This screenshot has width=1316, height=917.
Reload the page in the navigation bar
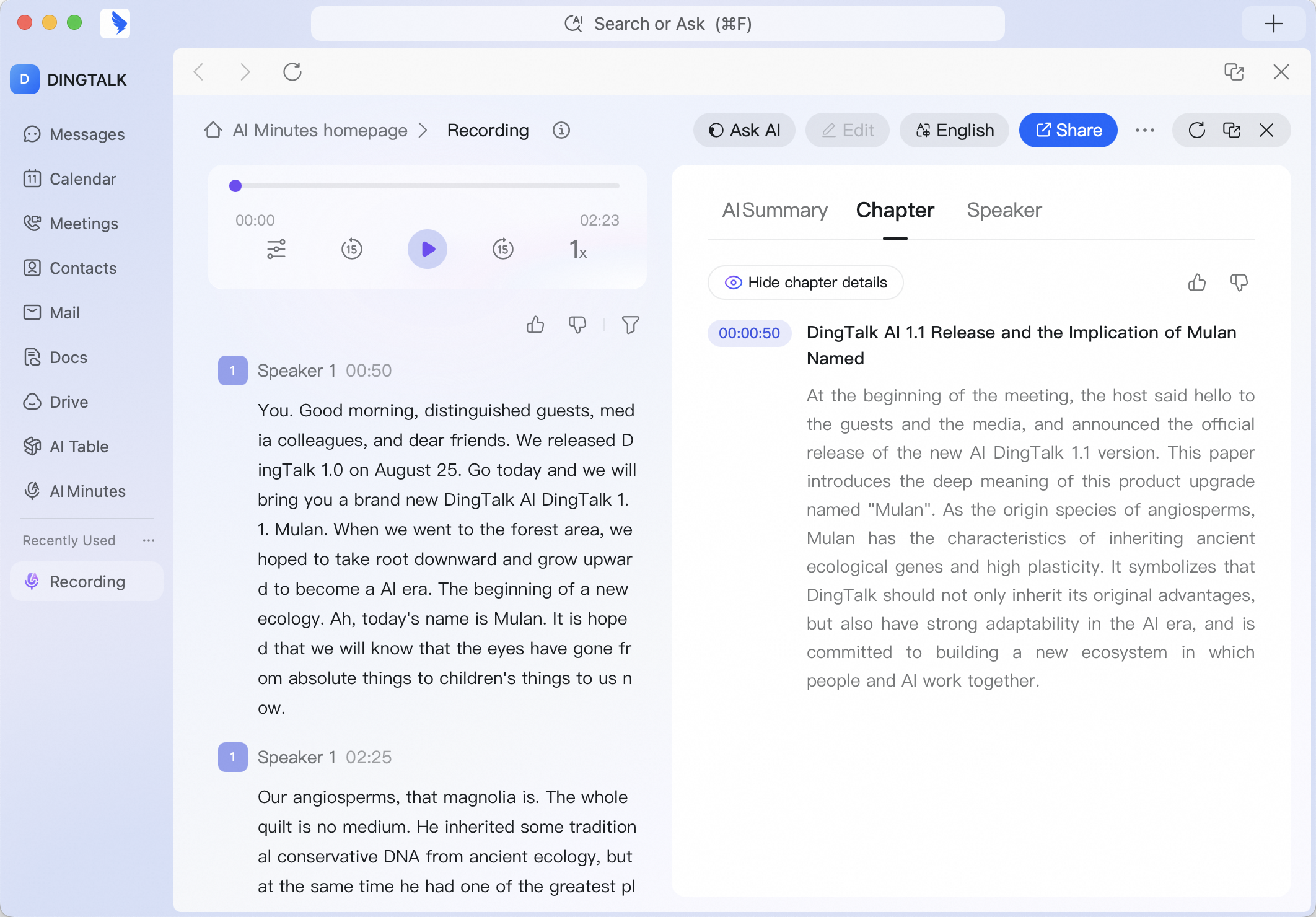coord(292,72)
